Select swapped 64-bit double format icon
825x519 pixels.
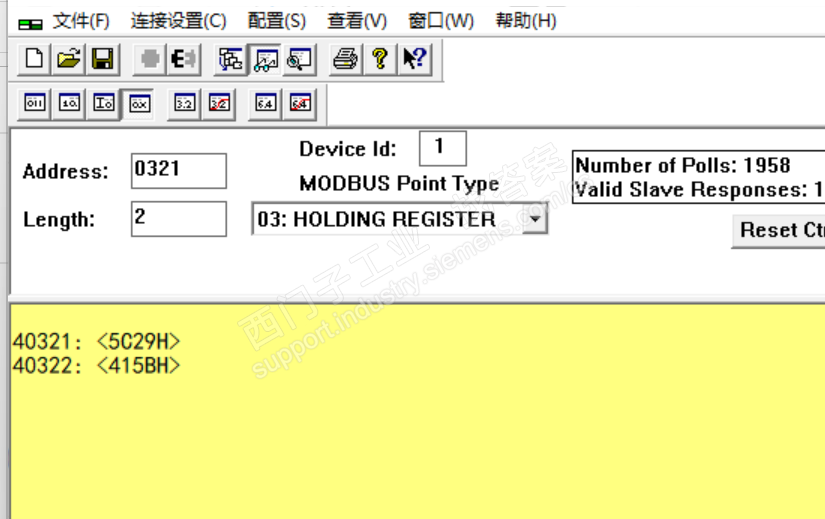(300, 103)
